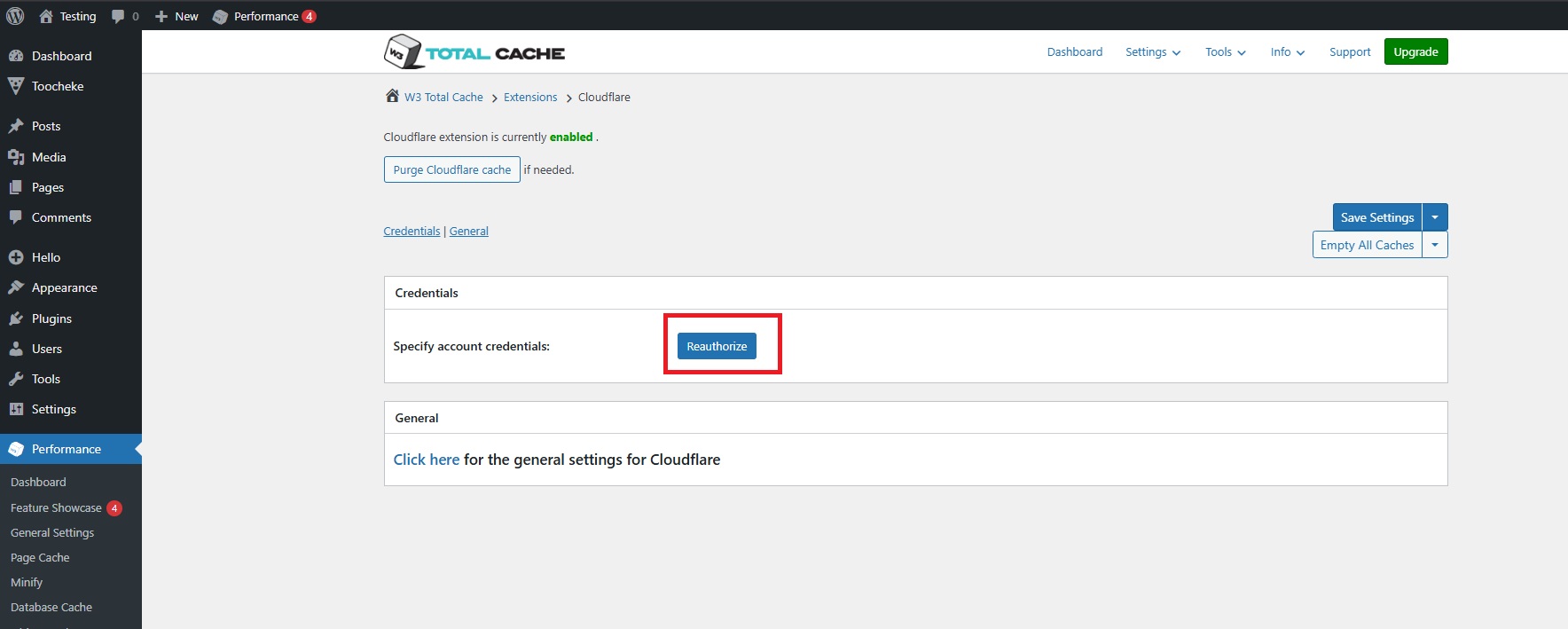Open the Testing site home icon
The image size is (1568, 629).
[46, 16]
